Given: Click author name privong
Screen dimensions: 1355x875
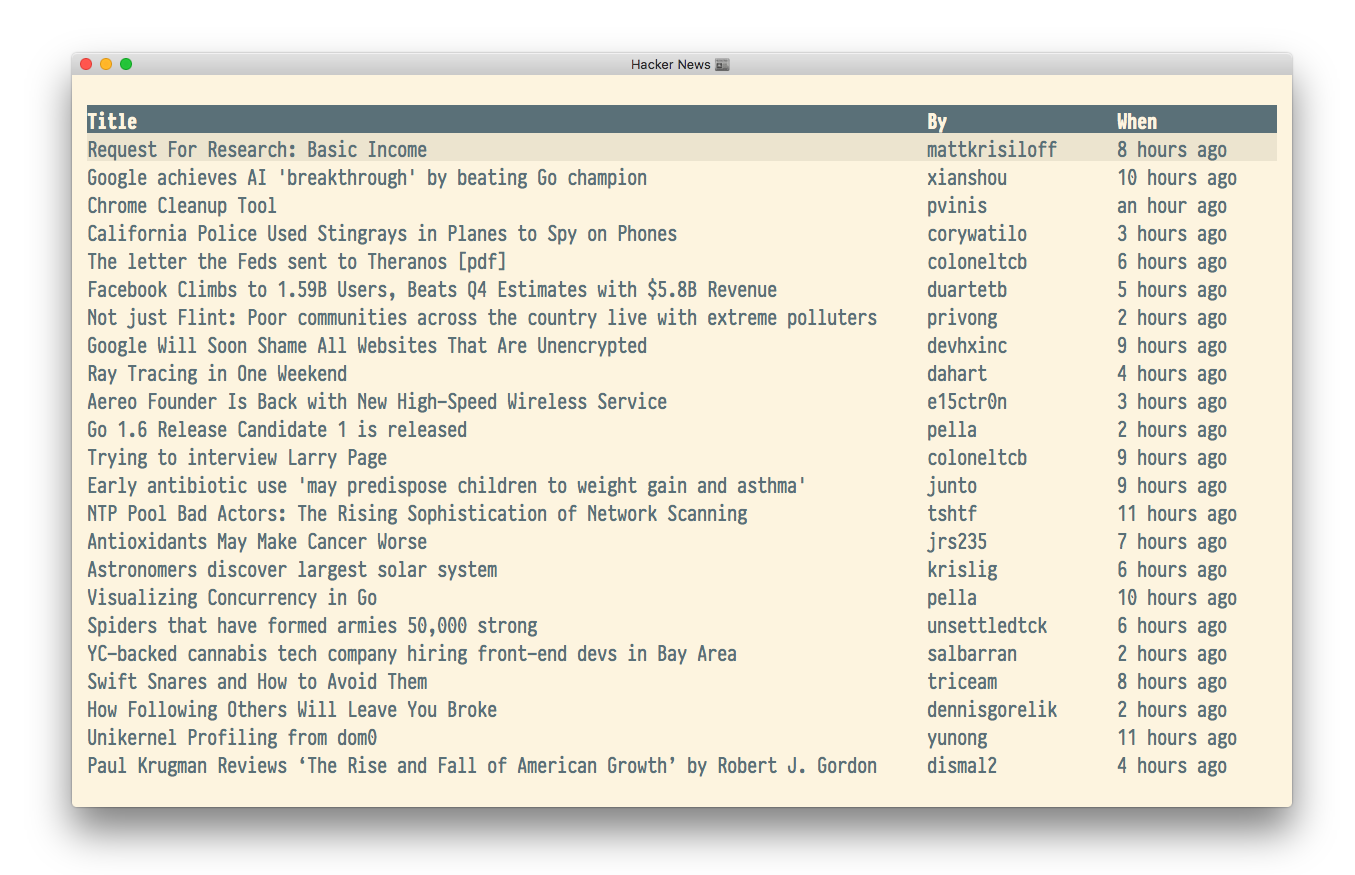Looking at the screenshot, I should 962,317.
